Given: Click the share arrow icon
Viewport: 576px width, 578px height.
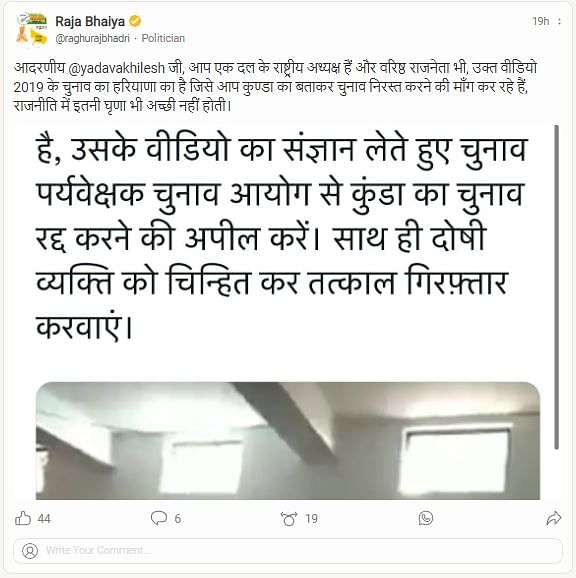Looking at the screenshot, I should click(x=553, y=518).
